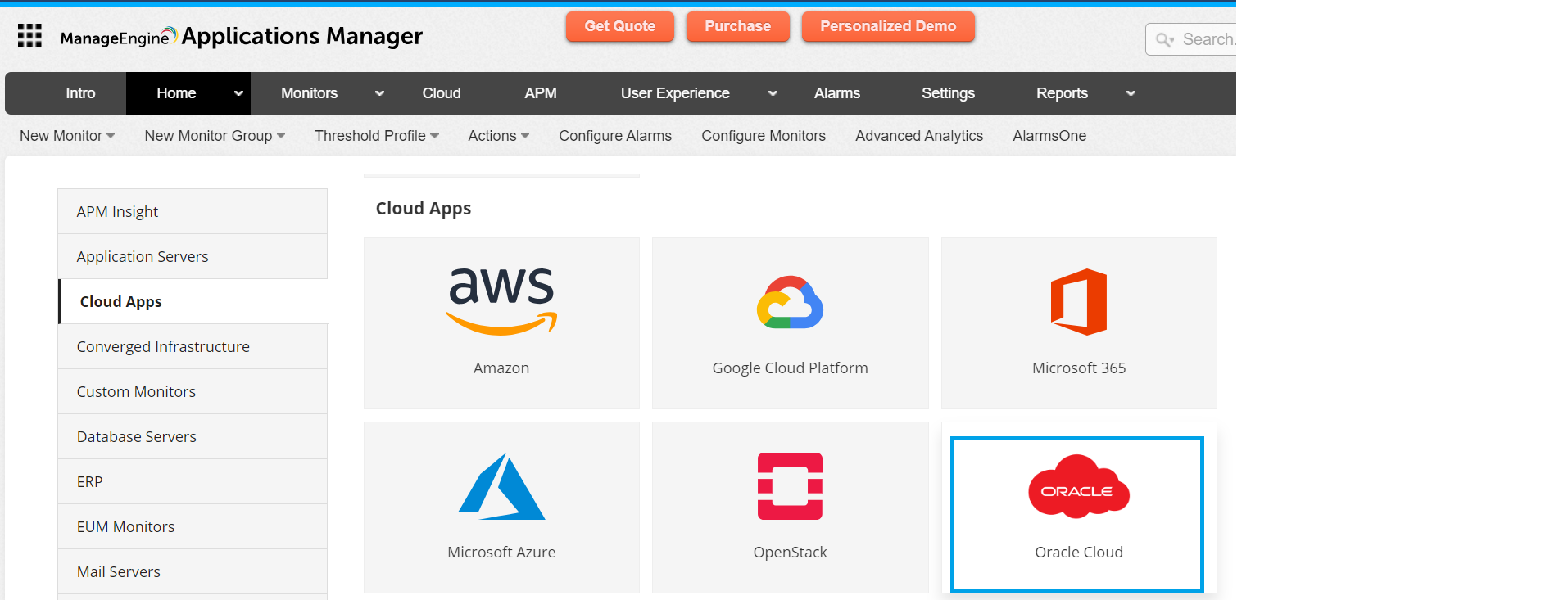Open Configure Alarms link
This screenshot has height=600, width=1568.
pos(615,136)
